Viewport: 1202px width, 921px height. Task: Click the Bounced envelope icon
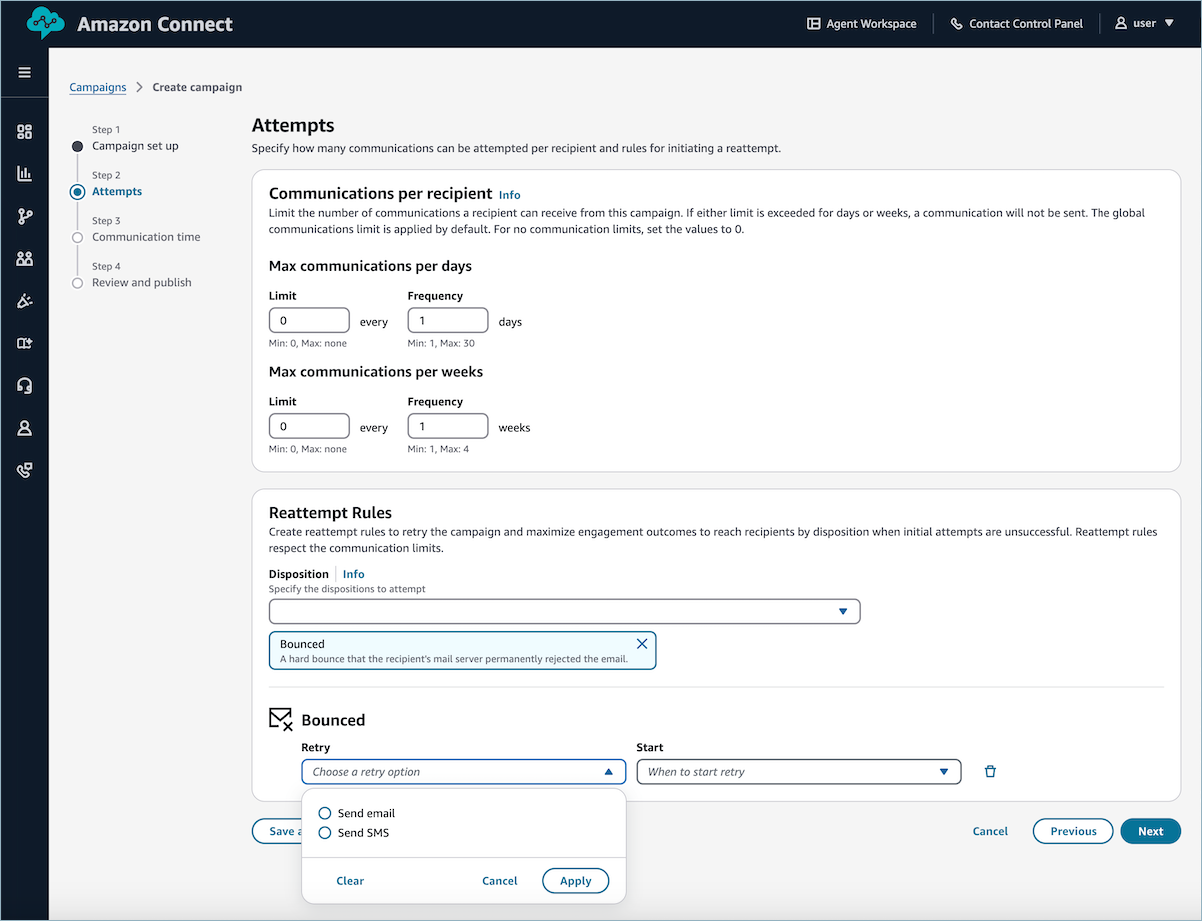pos(281,719)
